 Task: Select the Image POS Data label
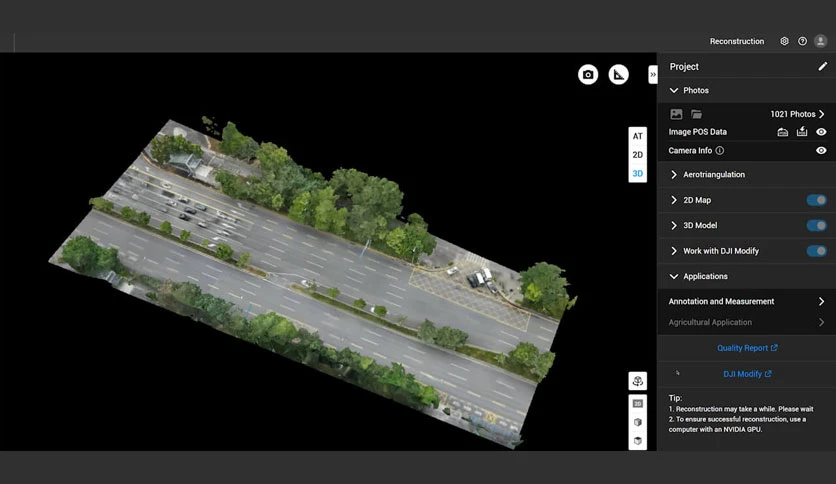point(697,132)
